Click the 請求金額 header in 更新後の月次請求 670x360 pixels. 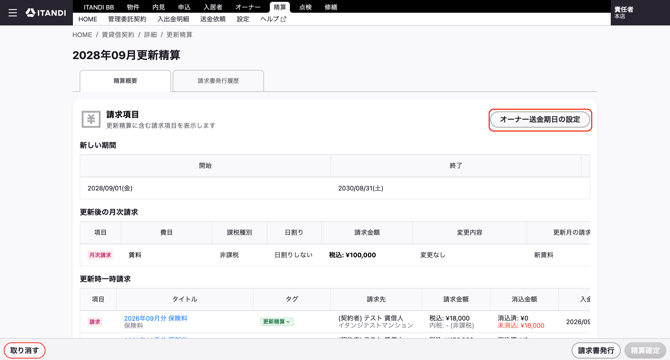367,233
